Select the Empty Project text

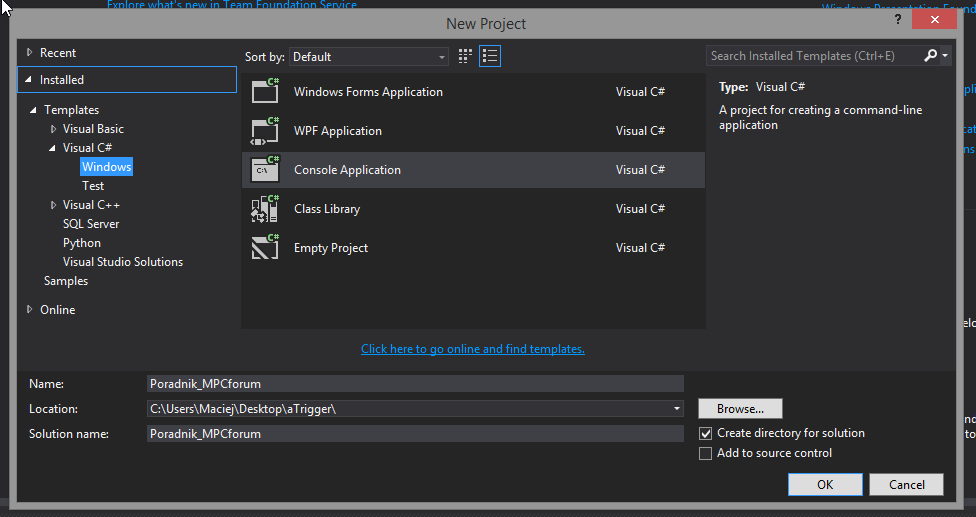pos(331,248)
